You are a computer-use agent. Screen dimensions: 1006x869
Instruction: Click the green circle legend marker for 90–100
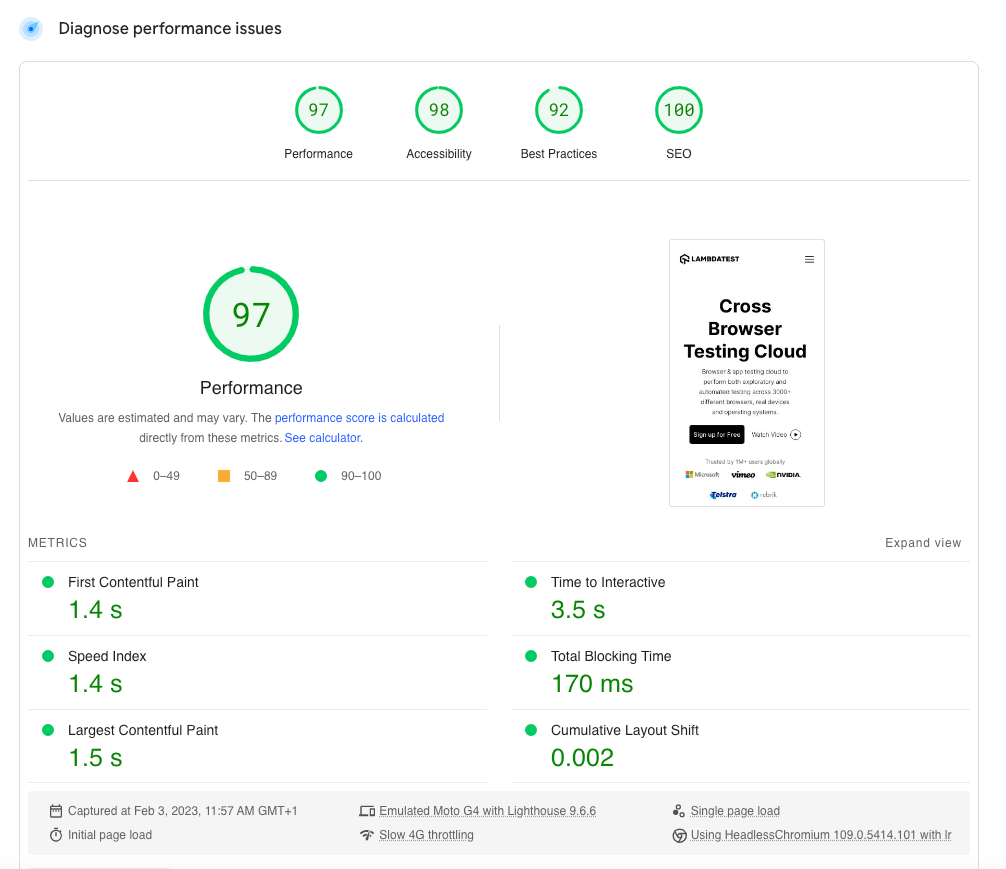[321, 476]
